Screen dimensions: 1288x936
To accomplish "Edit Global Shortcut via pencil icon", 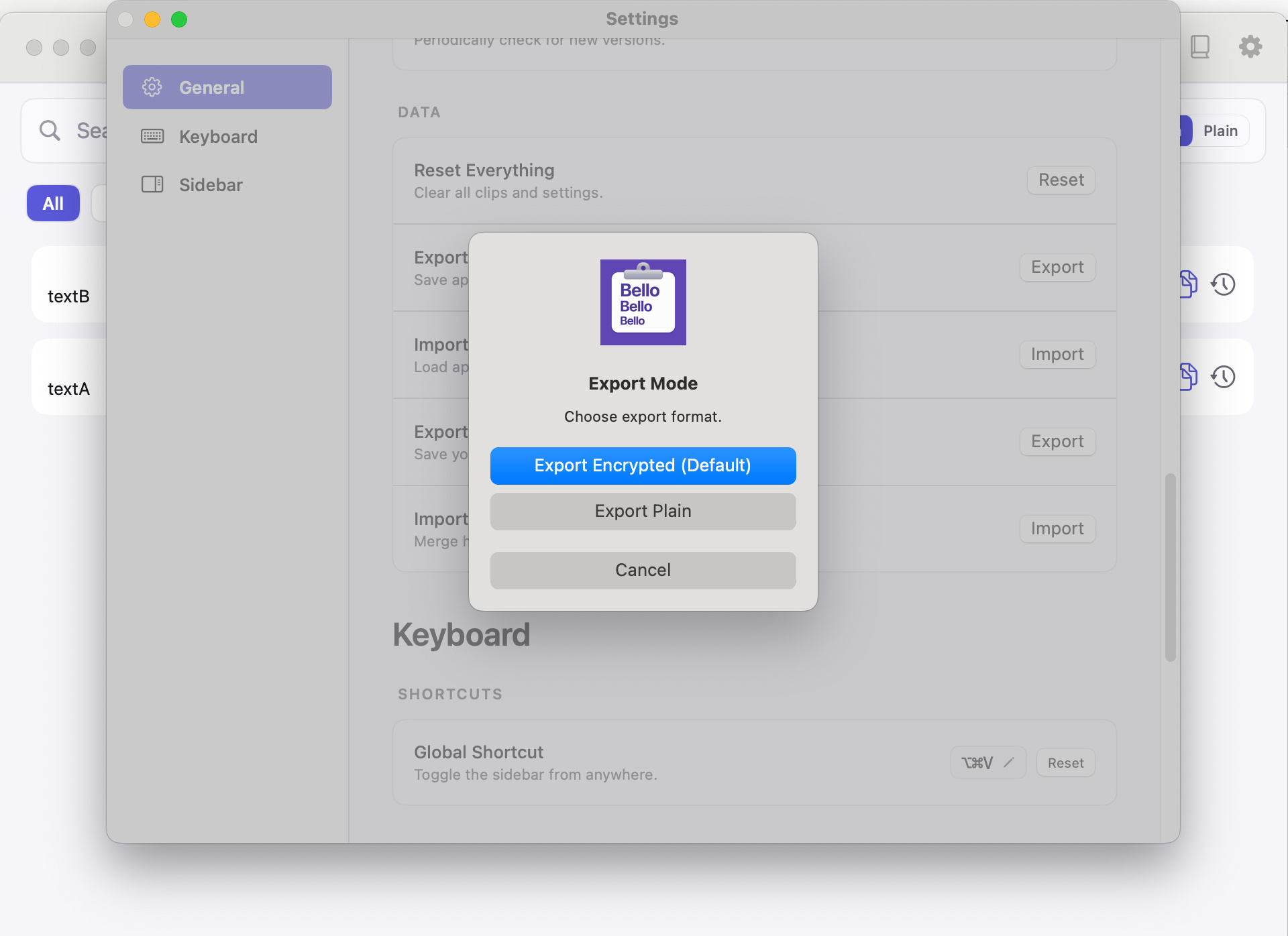I will [x=1009, y=762].
